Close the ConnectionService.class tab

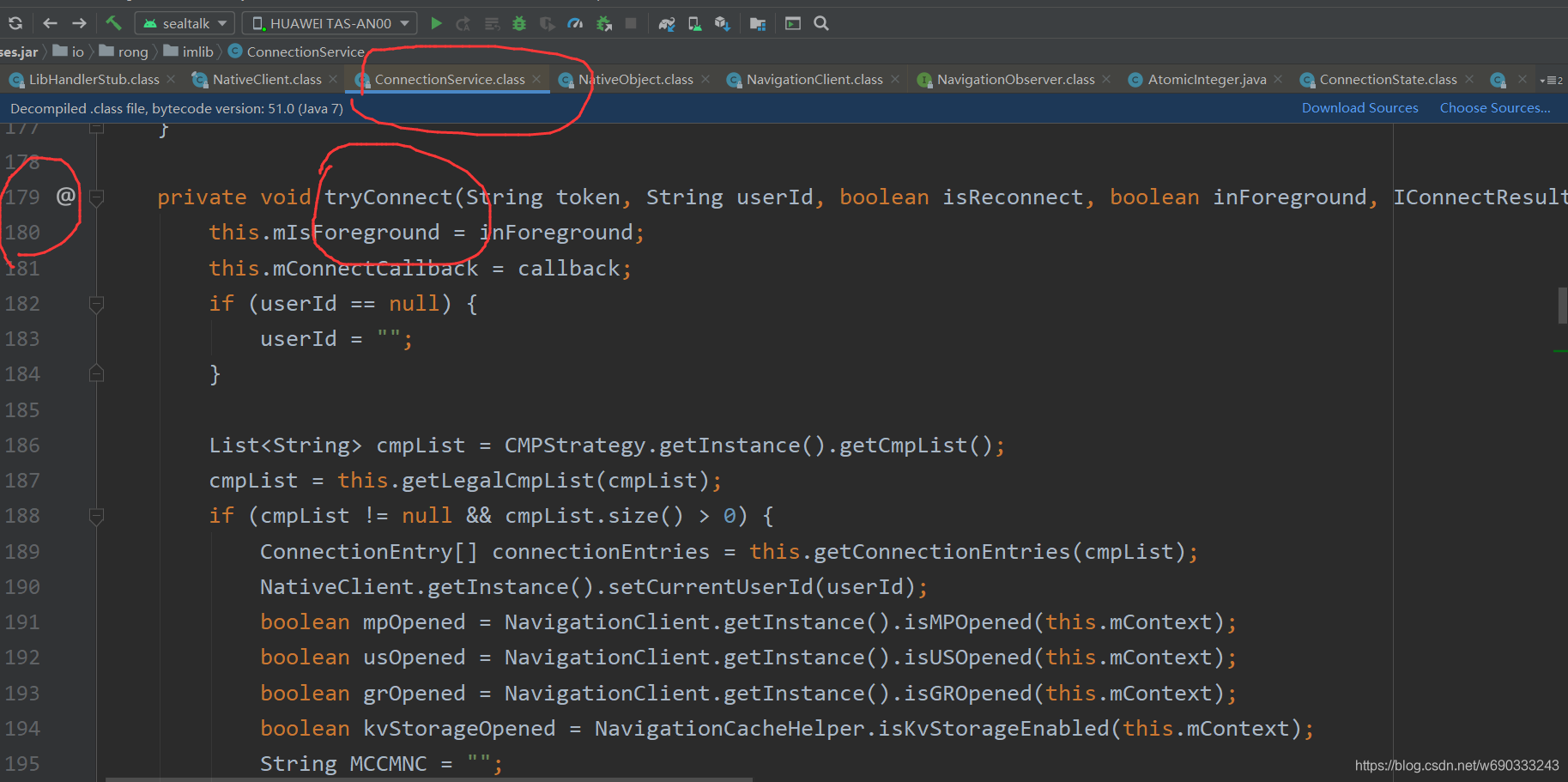pos(536,79)
